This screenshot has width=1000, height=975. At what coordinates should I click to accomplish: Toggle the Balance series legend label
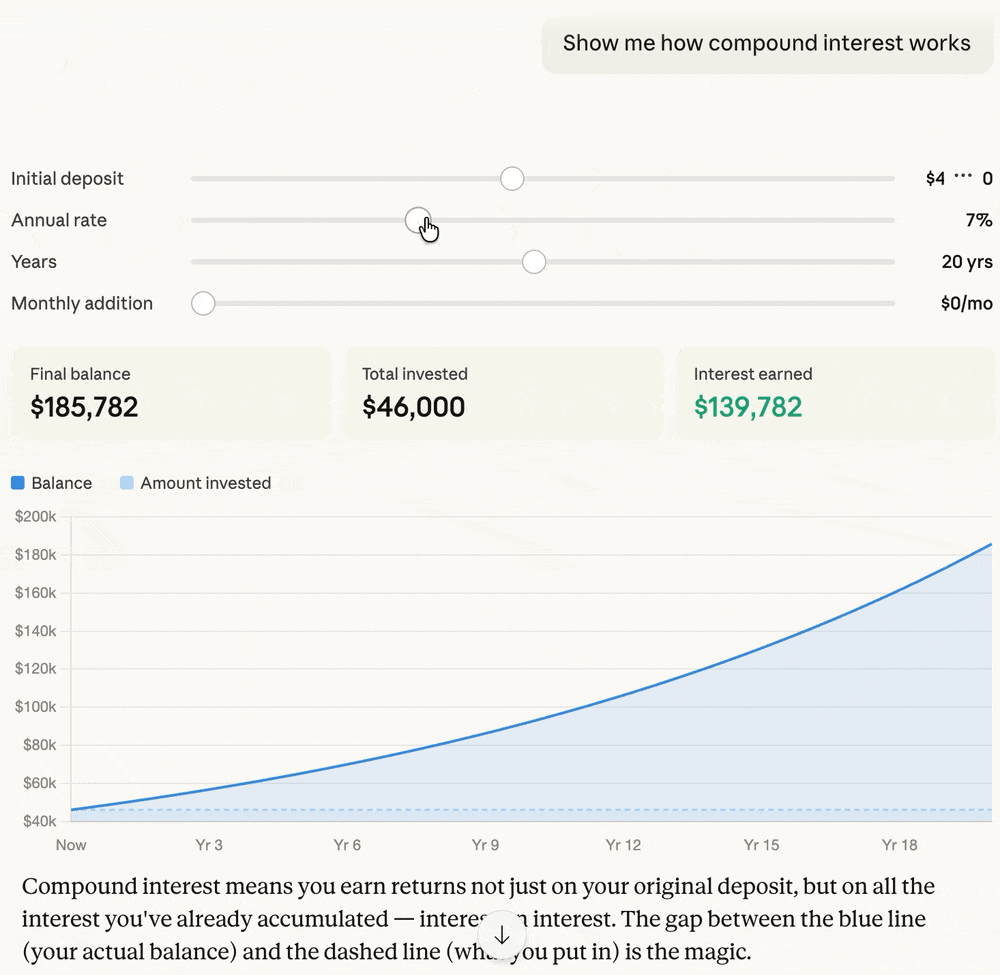62,483
